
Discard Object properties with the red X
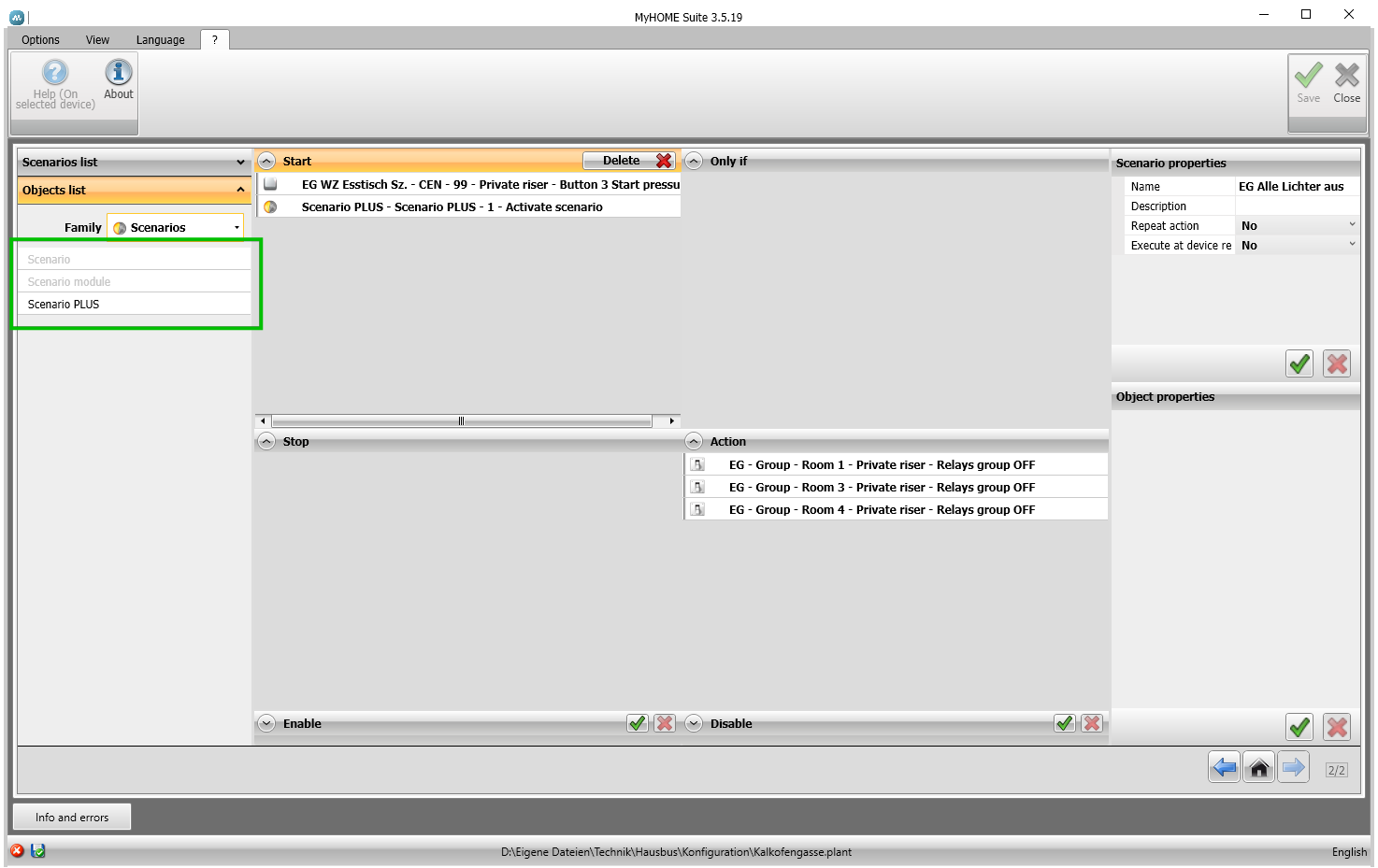coord(1338,727)
